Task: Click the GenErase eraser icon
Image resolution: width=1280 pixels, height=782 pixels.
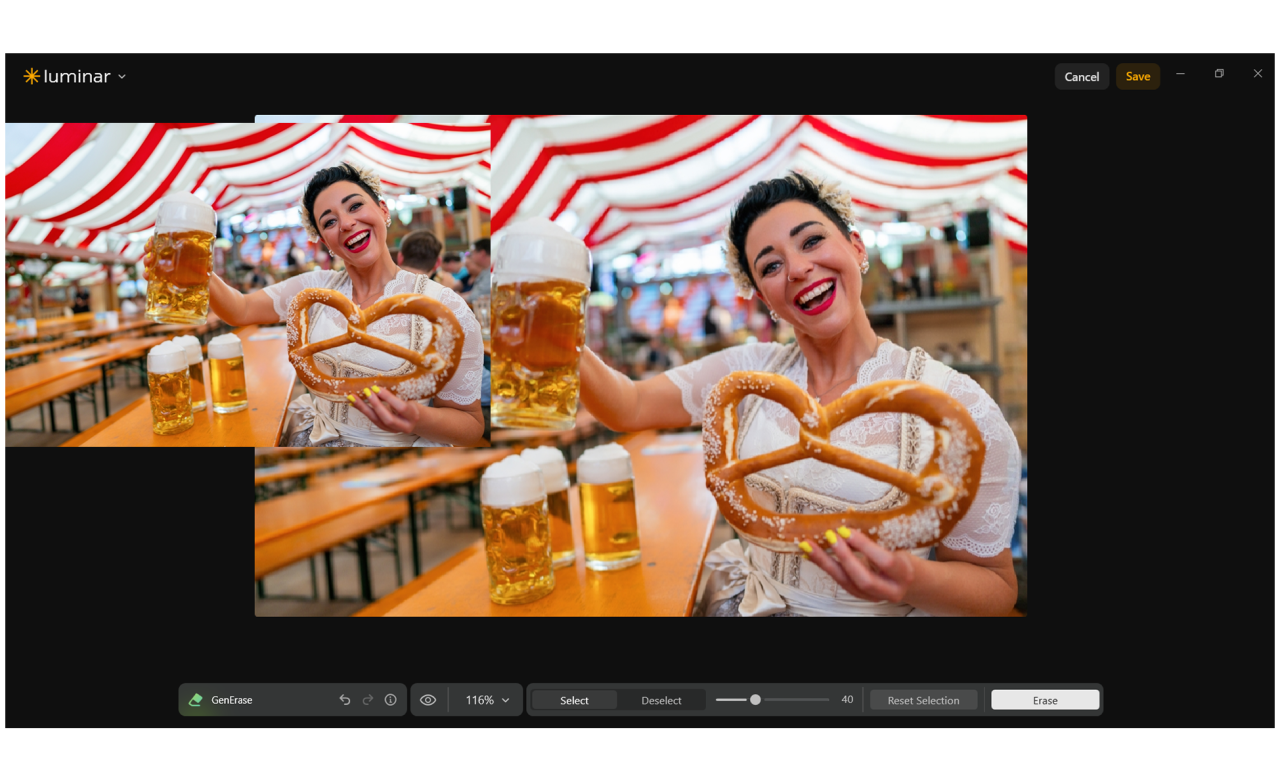Action: 196,700
